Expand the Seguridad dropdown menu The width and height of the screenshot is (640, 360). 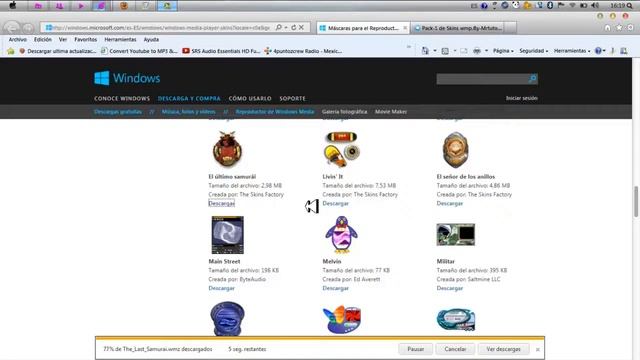(533, 51)
